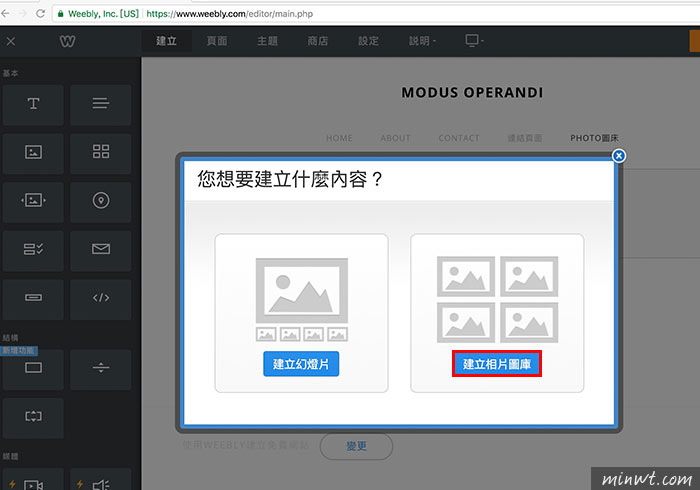The height and width of the screenshot is (490, 700).
Task: Select the photo gallery grid thumbnail
Action: 497,299
